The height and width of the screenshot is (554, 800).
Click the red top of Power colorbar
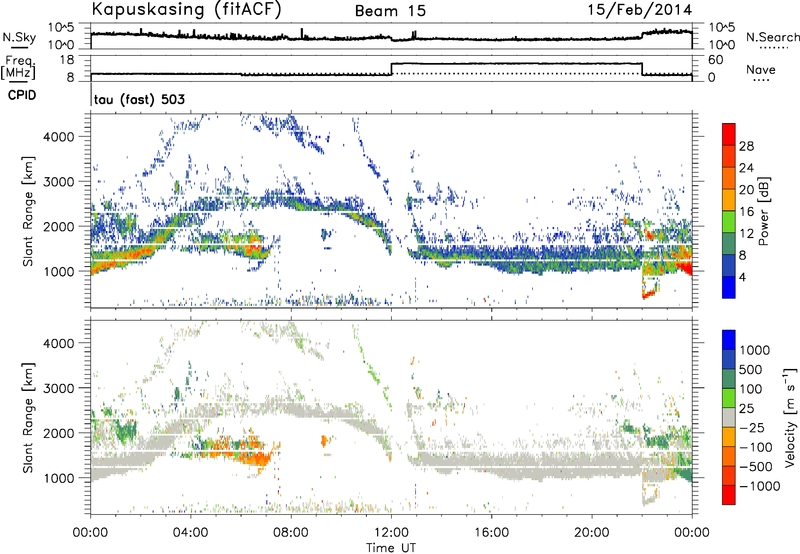pyautogui.click(x=729, y=134)
